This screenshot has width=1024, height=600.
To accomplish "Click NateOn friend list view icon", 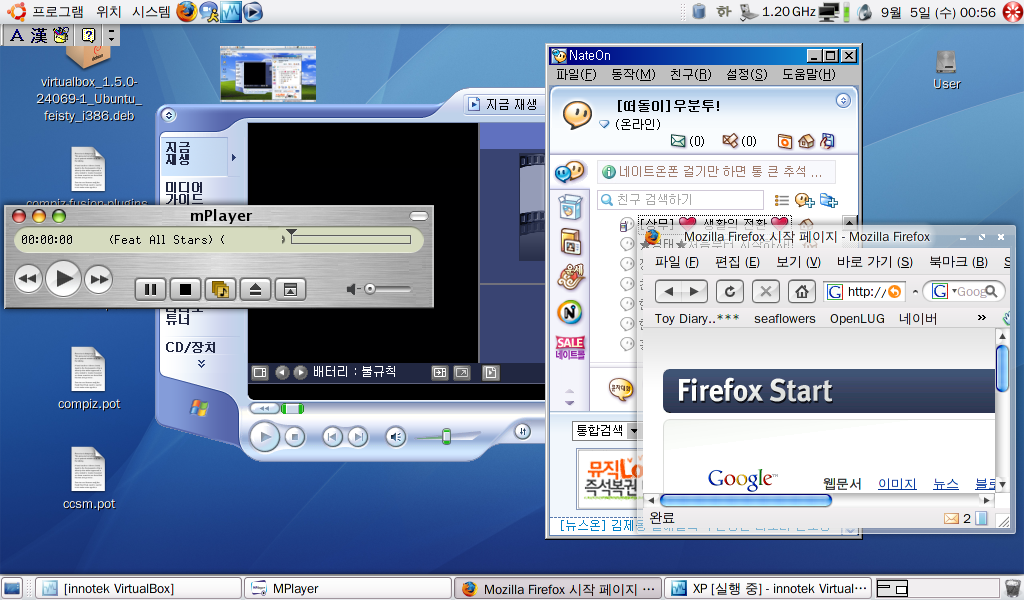I will (781, 200).
